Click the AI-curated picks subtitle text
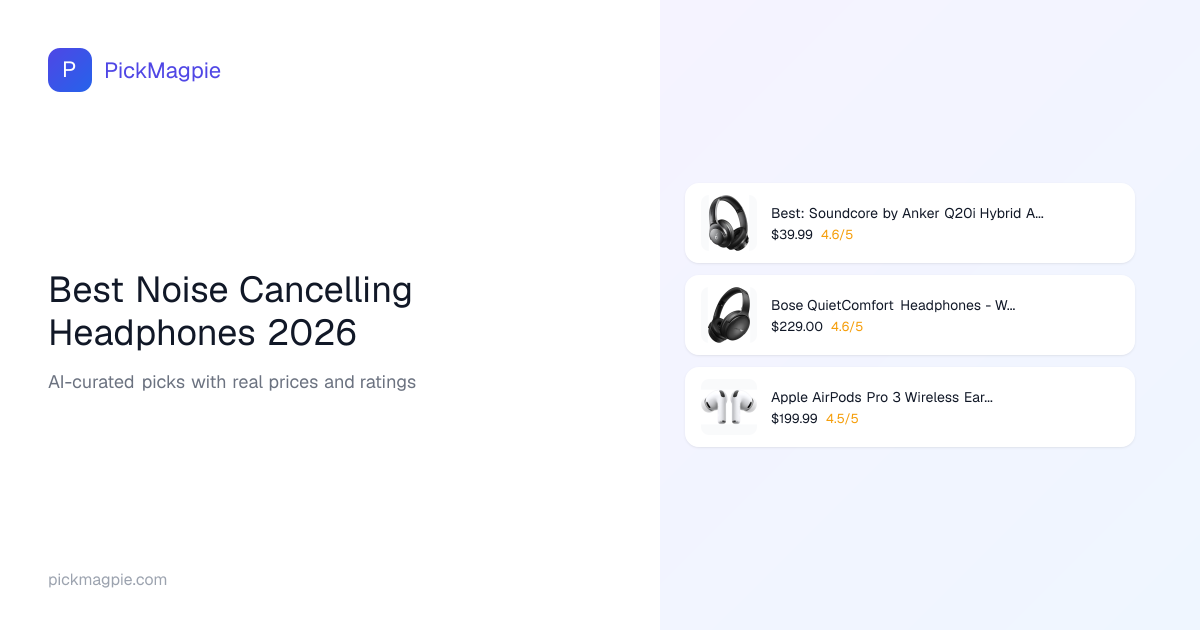 [232, 382]
